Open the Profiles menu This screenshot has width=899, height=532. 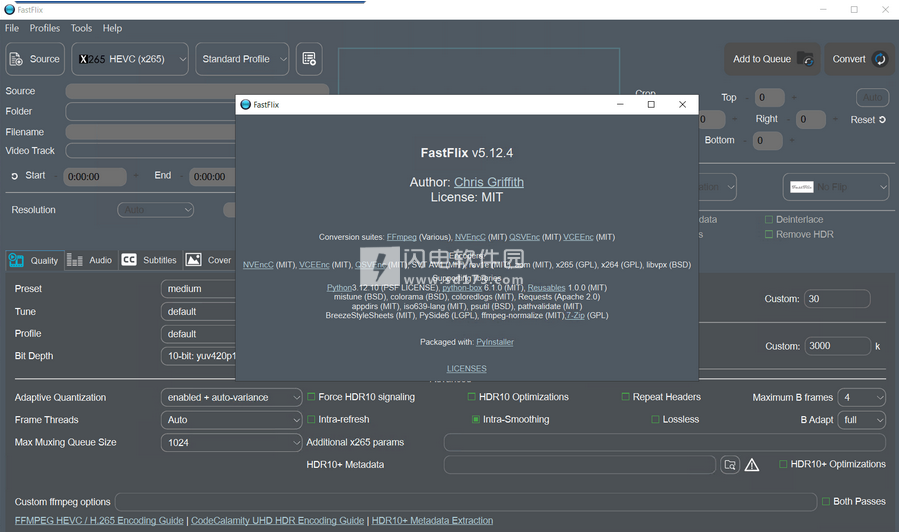pos(45,28)
